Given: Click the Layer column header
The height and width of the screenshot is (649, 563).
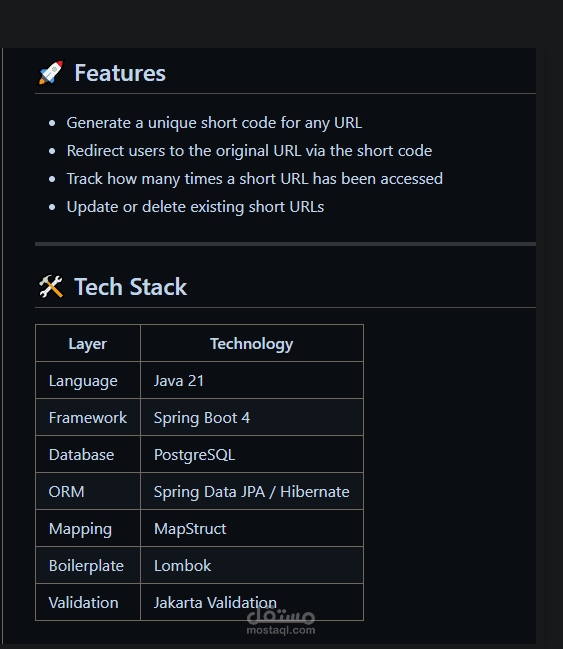Looking at the screenshot, I should pyautogui.click(x=88, y=344).
